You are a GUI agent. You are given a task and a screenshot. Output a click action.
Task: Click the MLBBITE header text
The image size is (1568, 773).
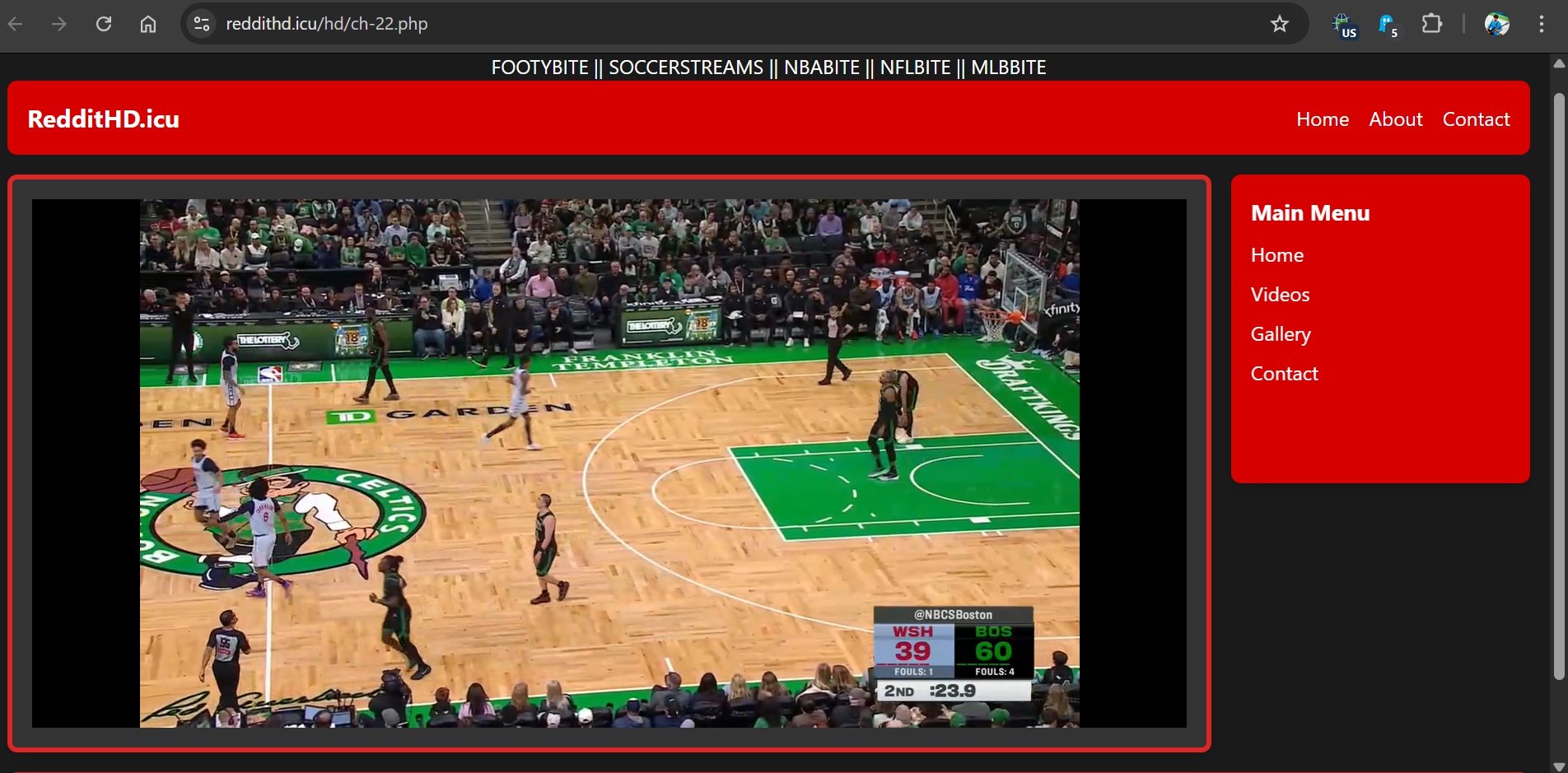(1008, 68)
